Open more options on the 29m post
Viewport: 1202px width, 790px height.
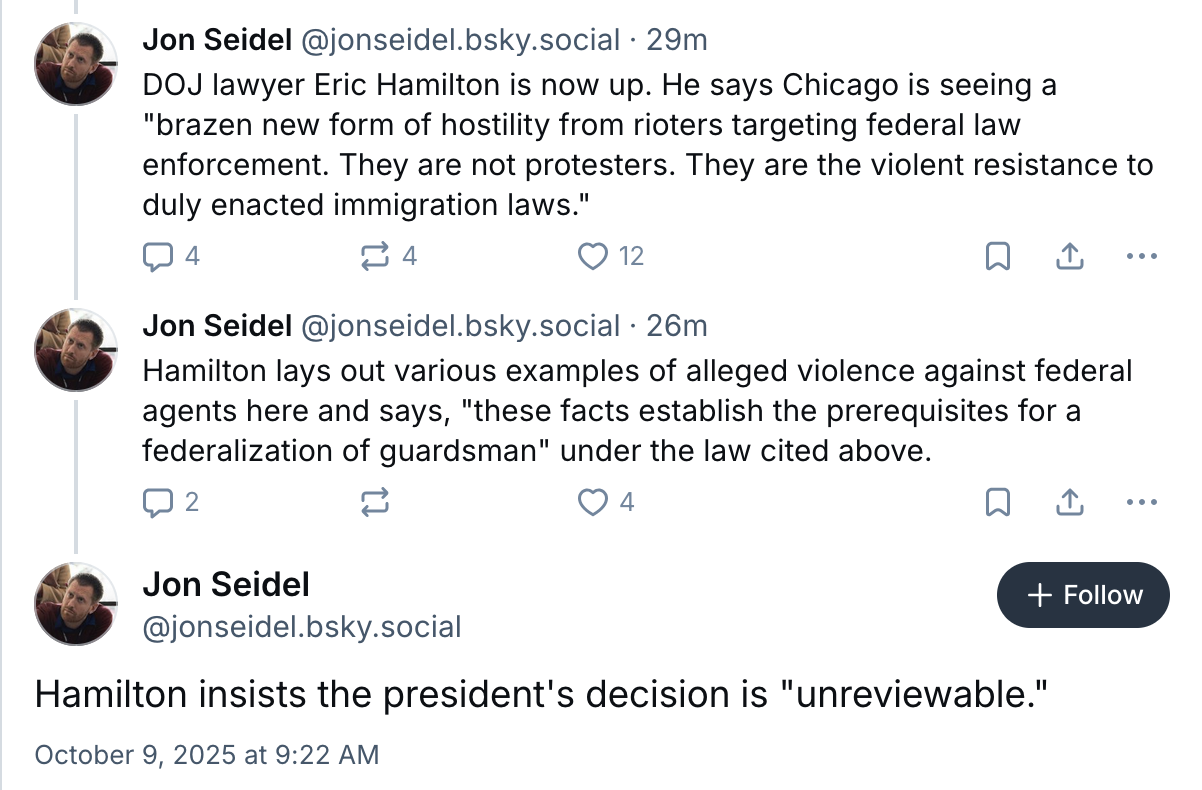pos(1140,257)
